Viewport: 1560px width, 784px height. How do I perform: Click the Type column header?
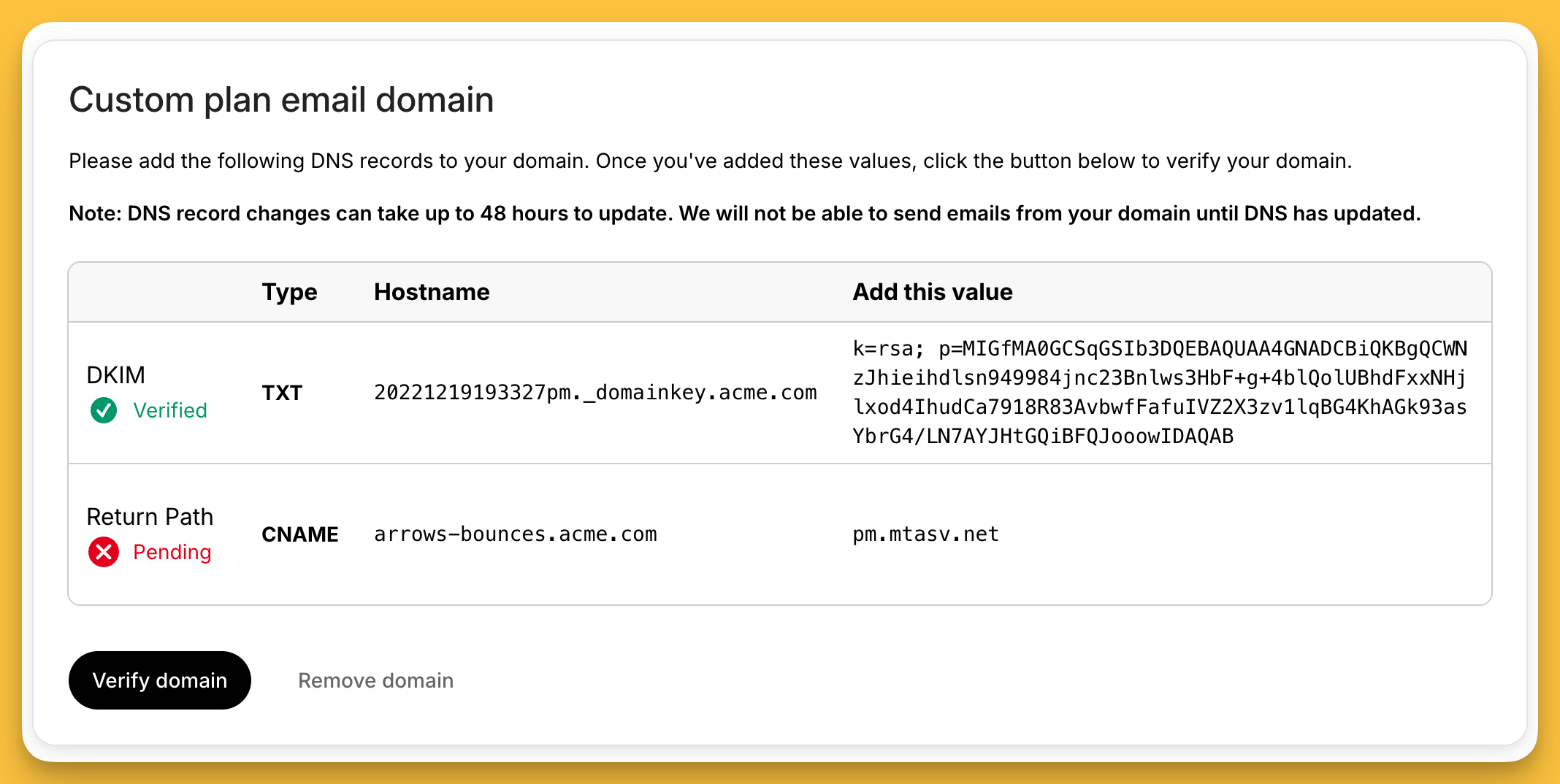(289, 292)
